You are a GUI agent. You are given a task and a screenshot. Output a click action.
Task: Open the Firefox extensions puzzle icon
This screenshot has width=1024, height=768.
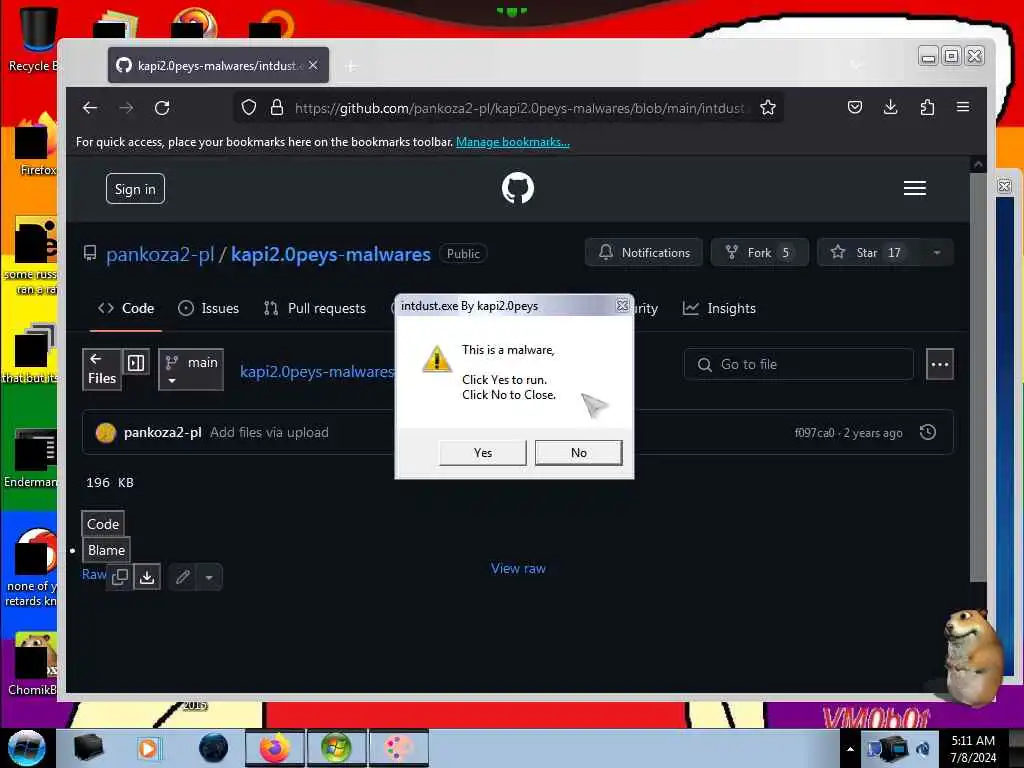(x=927, y=107)
